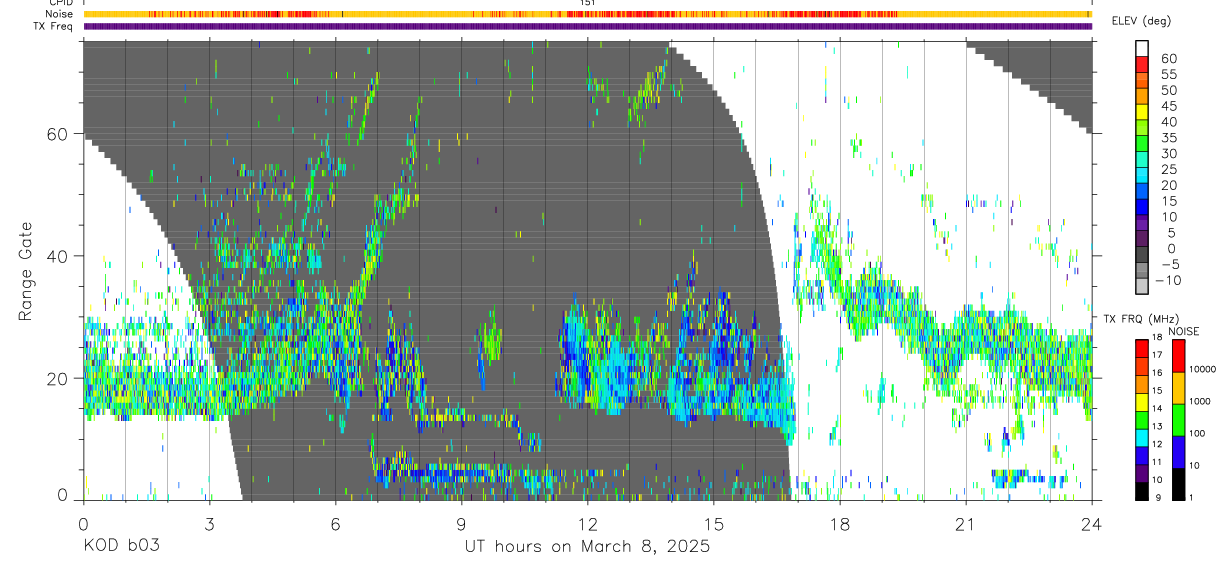Click the 'TX Freq' row label at top left
The width and height of the screenshot is (1228, 567).
click(54, 26)
